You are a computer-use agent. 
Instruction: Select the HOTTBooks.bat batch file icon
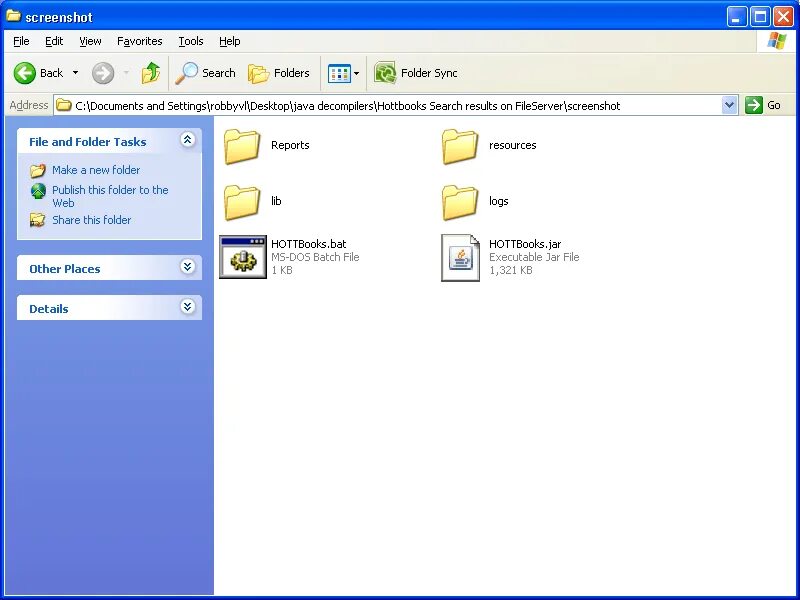[x=243, y=257]
